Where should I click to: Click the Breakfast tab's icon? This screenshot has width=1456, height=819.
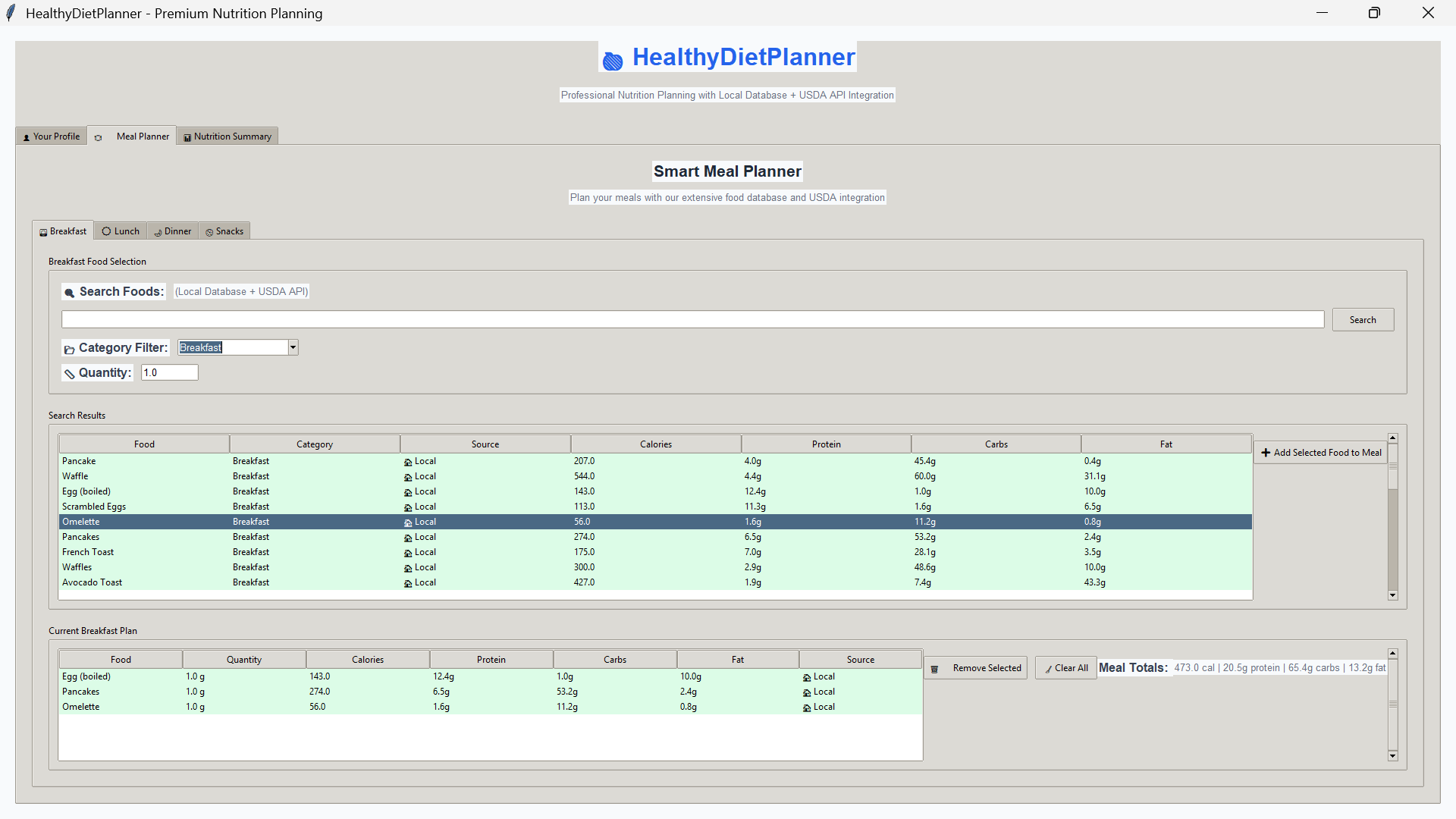pyautogui.click(x=43, y=232)
